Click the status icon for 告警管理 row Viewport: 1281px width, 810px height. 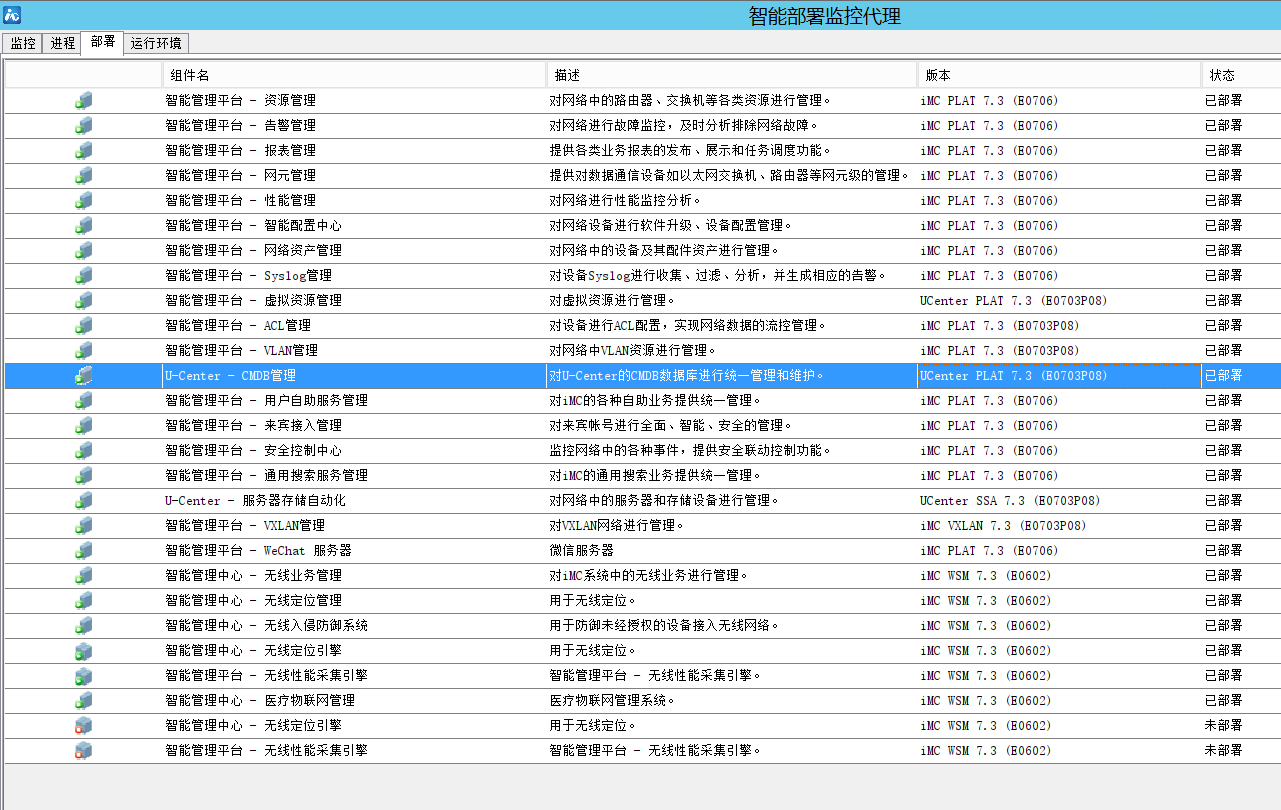click(84, 125)
